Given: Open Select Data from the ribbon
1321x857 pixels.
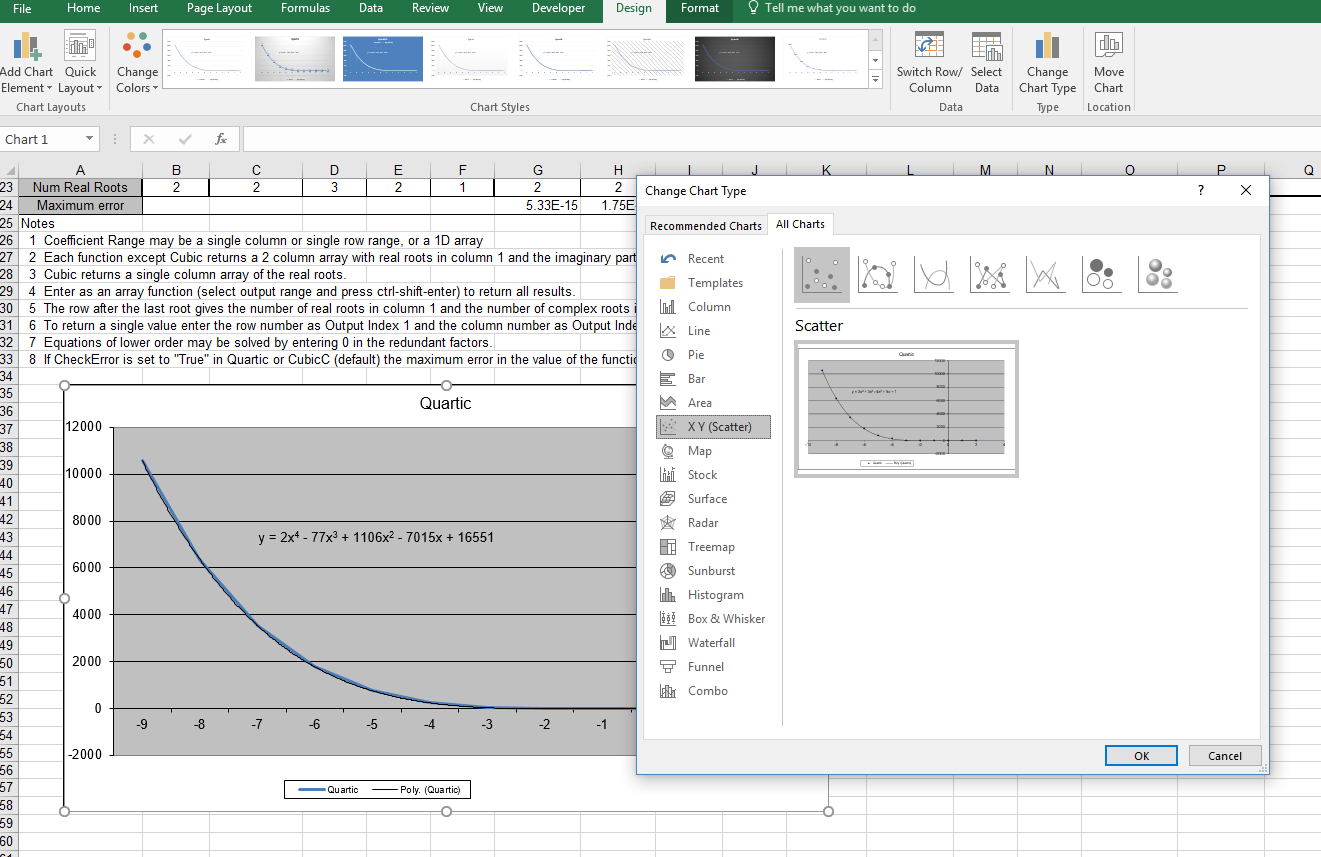Looking at the screenshot, I should tap(986, 62).
